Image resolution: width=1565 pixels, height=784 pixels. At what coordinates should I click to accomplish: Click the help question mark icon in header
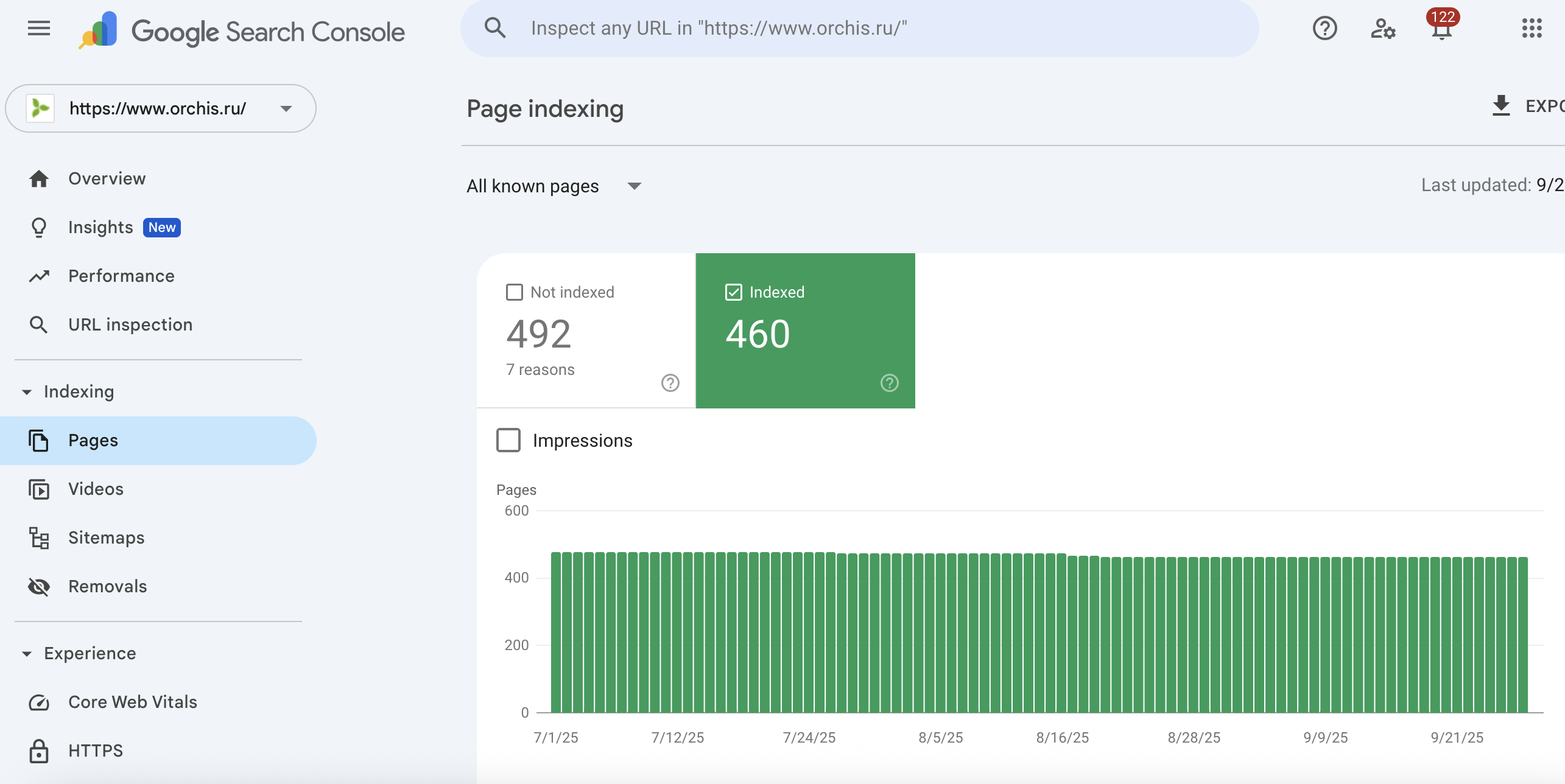[1324, 28]
